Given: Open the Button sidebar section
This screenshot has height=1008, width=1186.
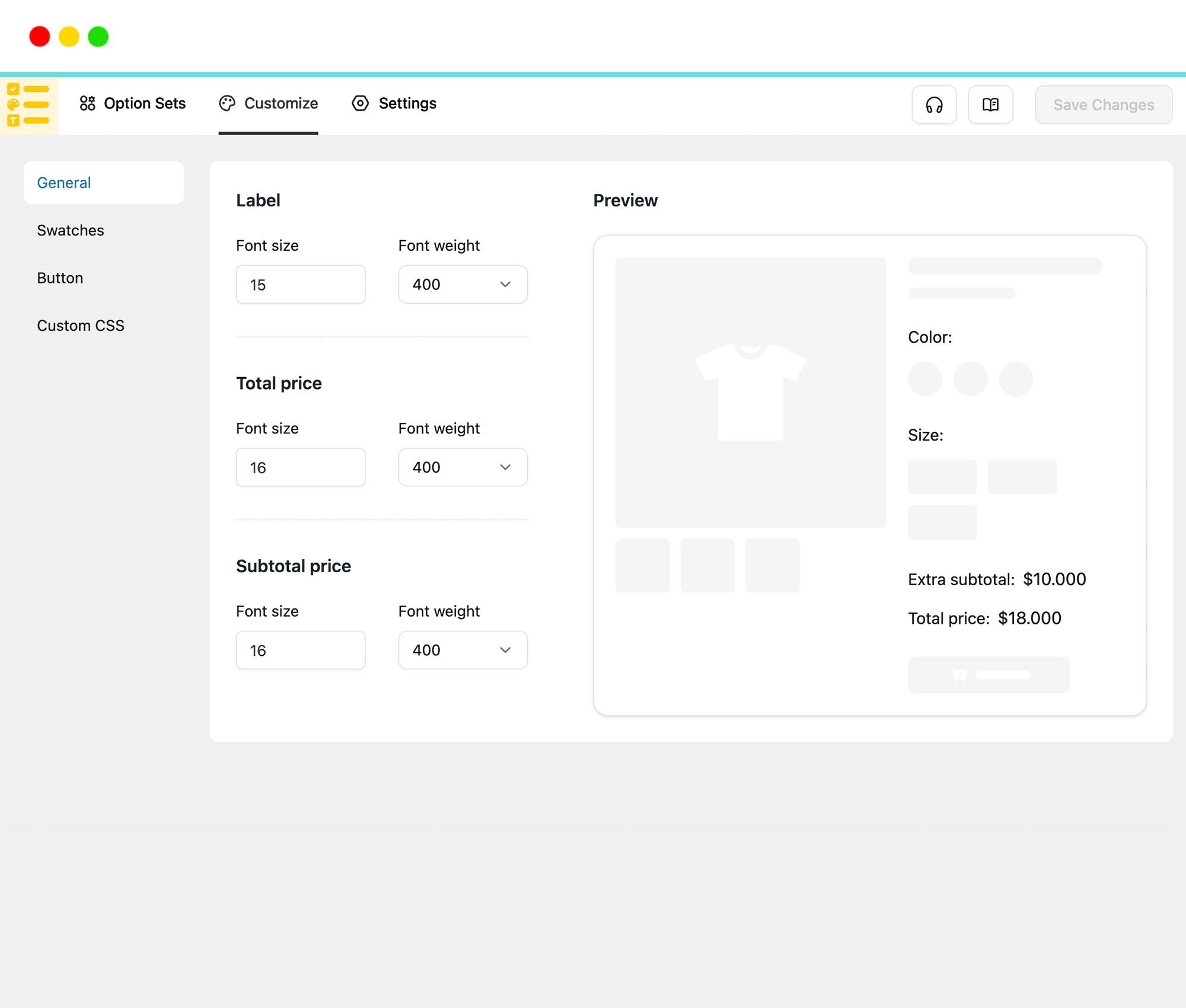Looking at the screenshot, I should click(60, 278).
